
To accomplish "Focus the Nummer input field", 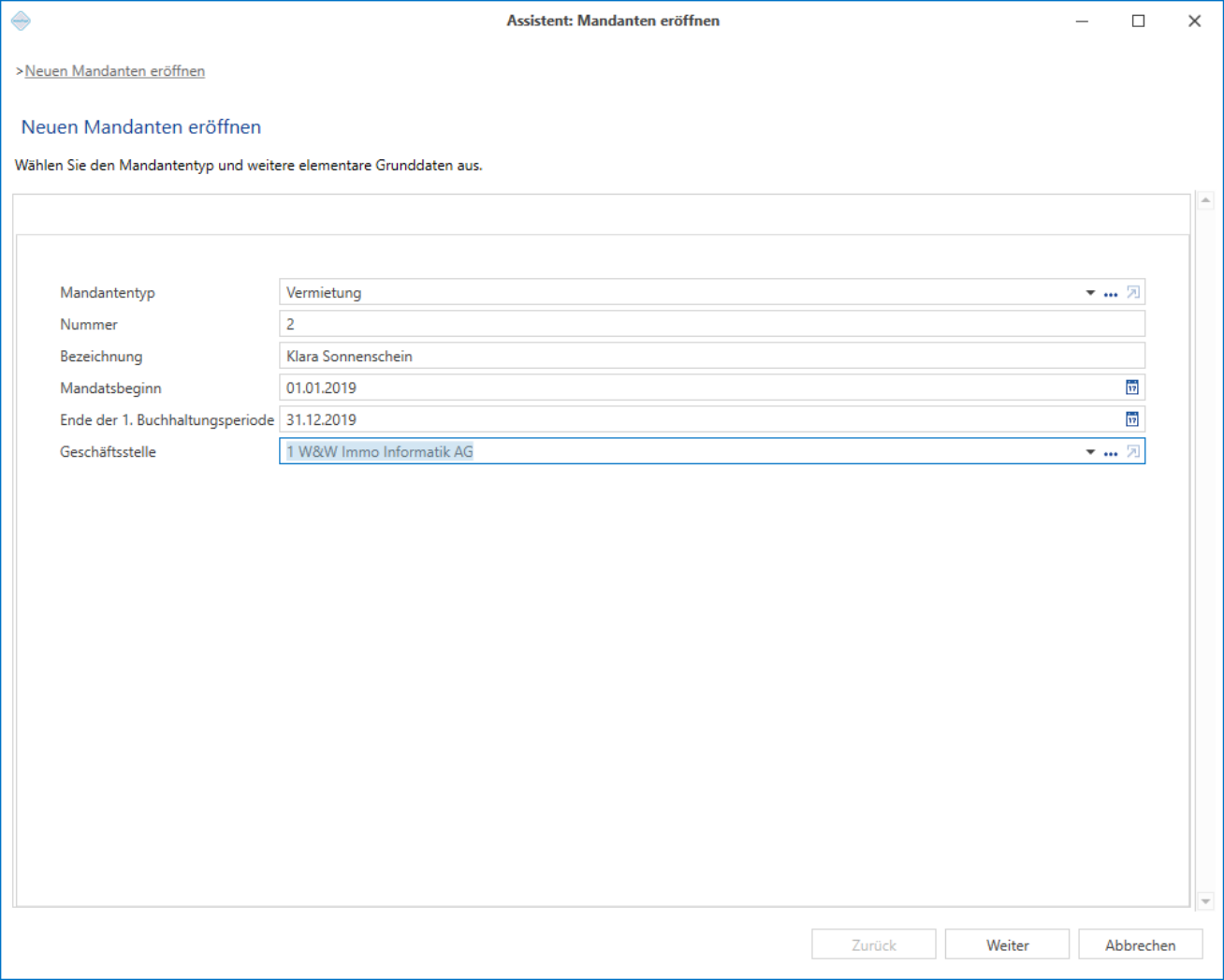I will point(712,324).
